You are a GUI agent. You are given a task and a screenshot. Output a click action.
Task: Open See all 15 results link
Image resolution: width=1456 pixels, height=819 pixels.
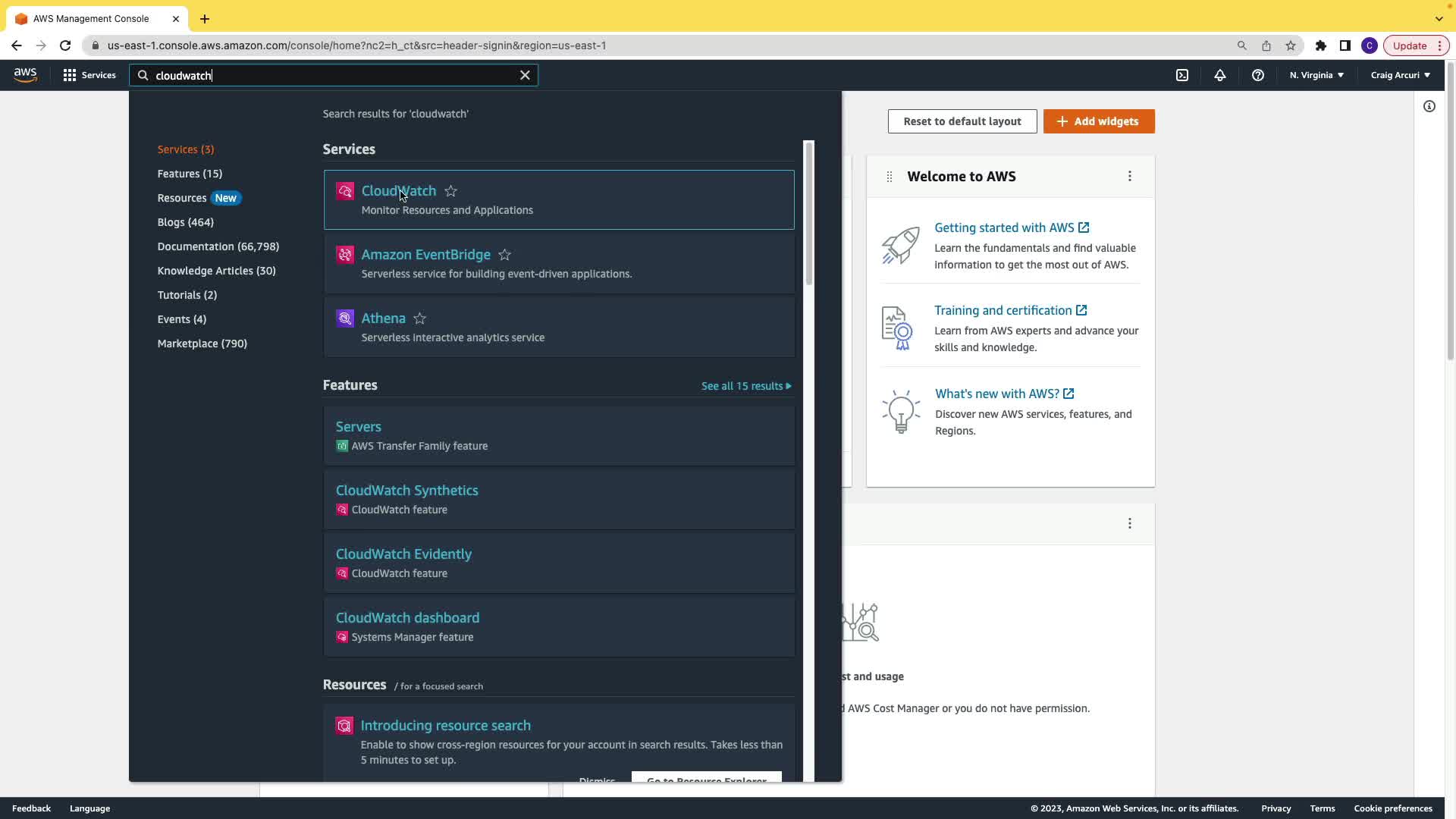(745, 386)
